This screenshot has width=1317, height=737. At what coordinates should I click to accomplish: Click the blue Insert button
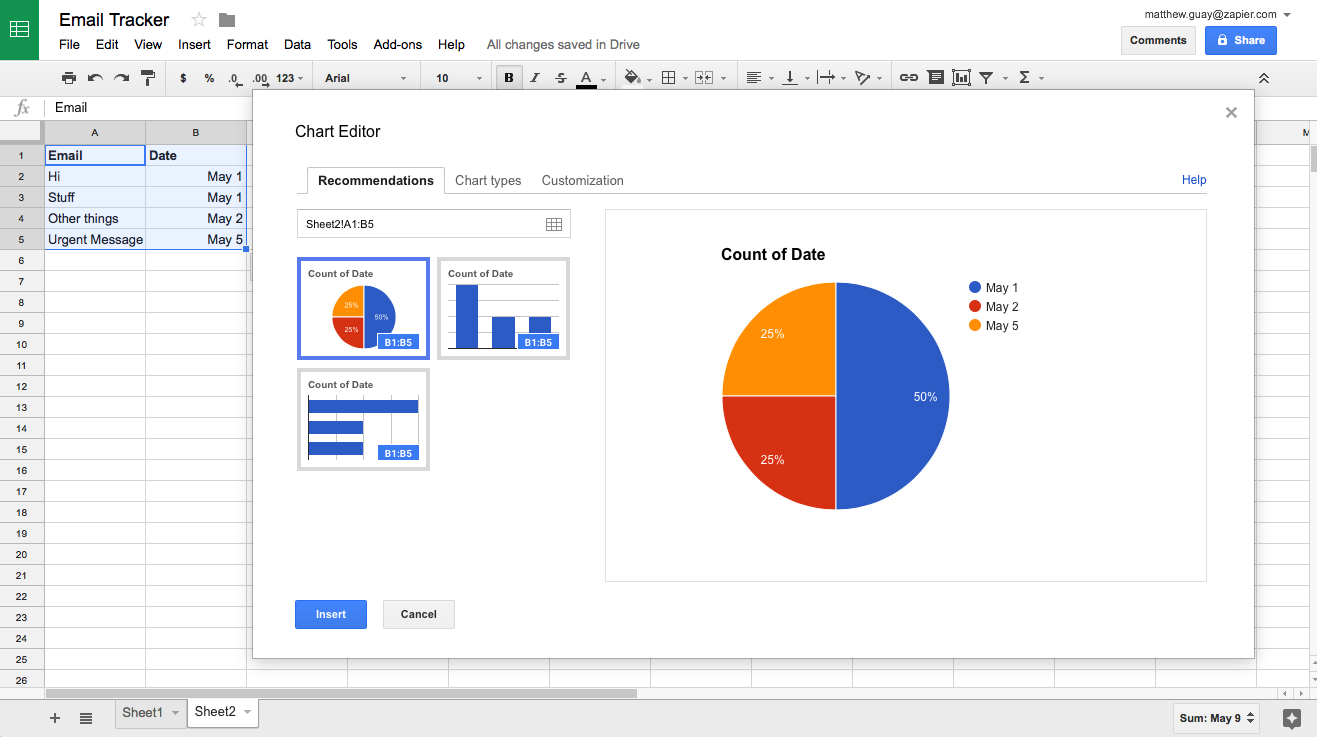coord(331,614)
